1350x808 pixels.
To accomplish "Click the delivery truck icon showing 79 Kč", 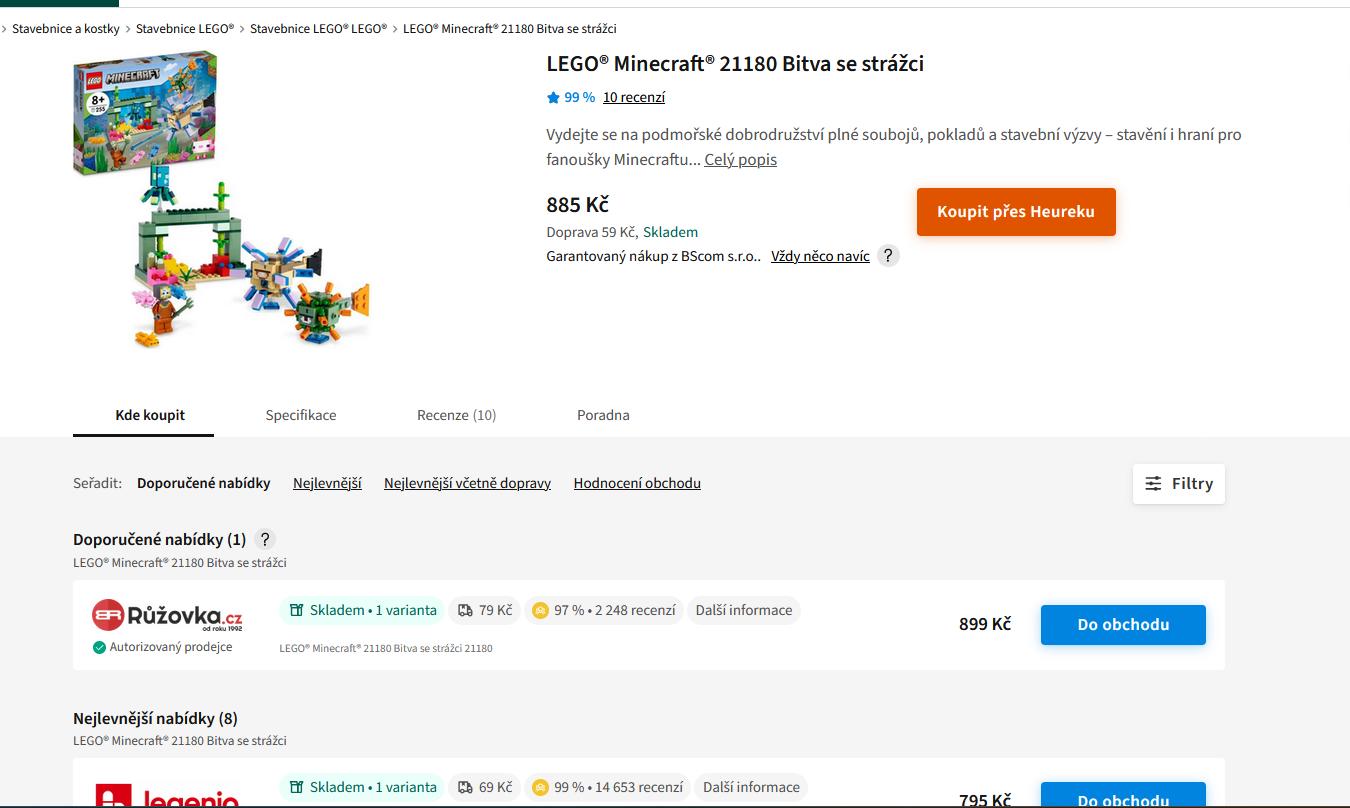I will point(466,611).
